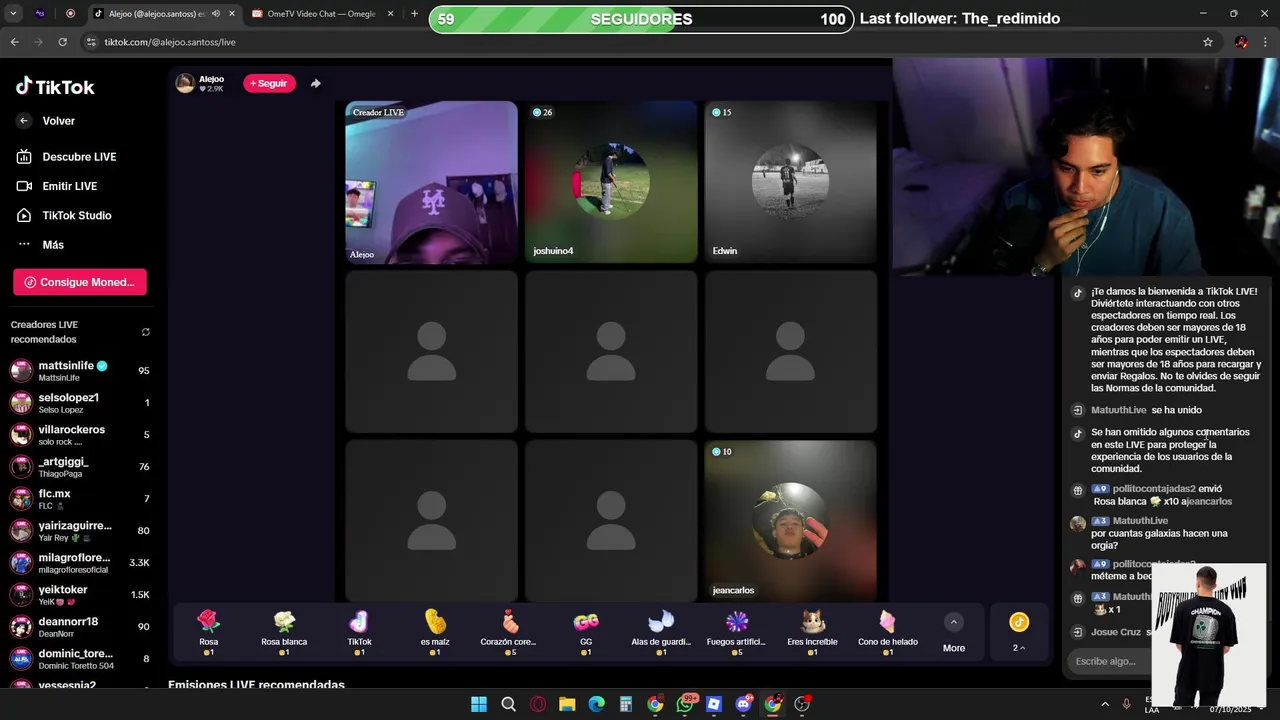Open the Rosa gift icon
This screenshot has height=720, width=1280.
point(208,622)
